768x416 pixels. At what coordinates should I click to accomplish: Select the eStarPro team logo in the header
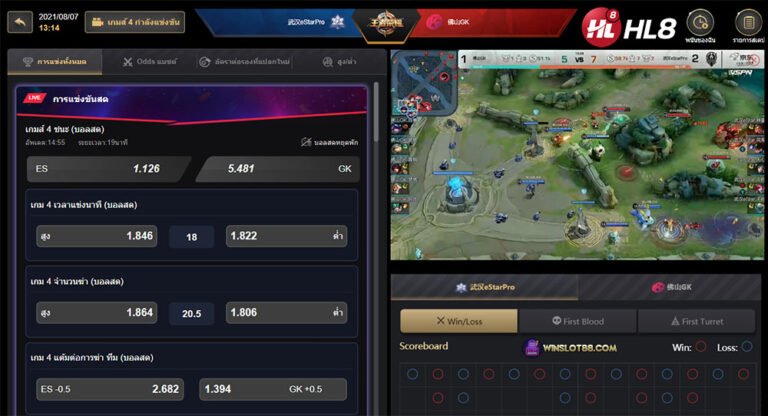[337, 22]
